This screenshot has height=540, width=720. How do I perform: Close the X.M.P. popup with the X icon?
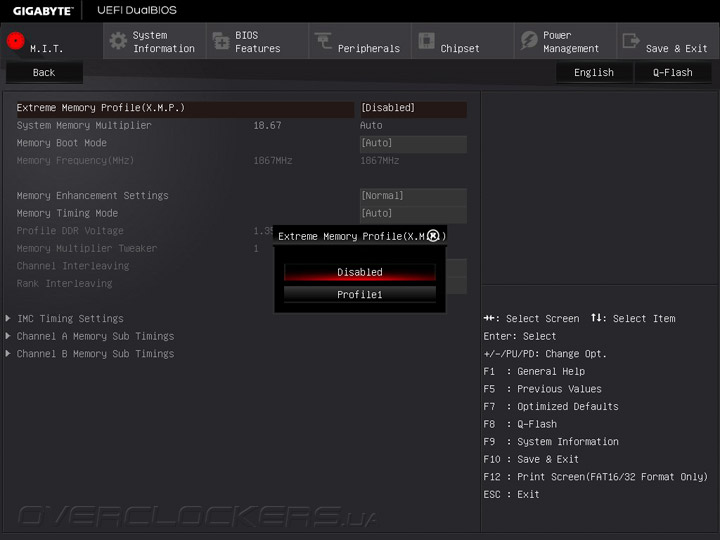(x=433, y=236)
